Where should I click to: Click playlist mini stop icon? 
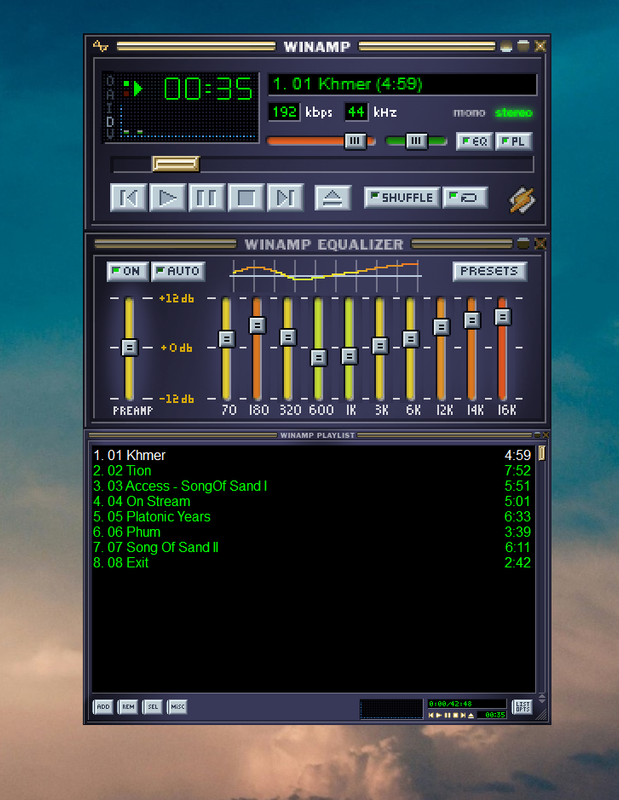click(456, 715)
